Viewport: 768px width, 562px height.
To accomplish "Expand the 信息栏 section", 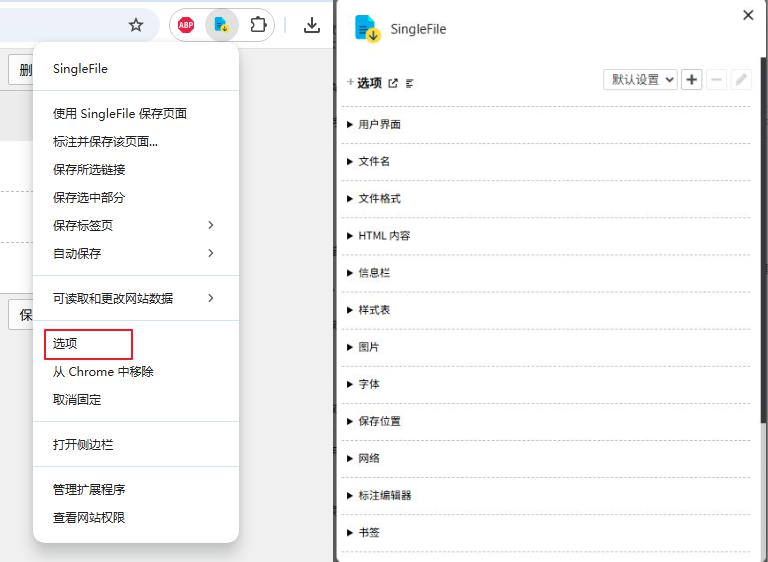I will tap(546, 273).
